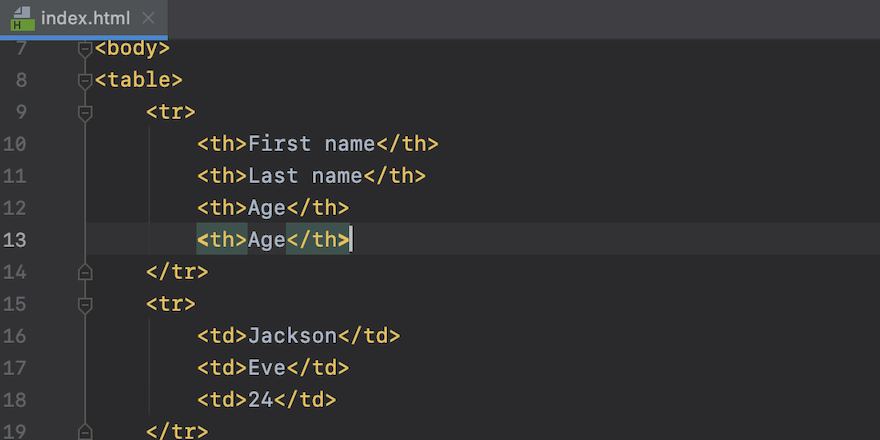Collapse the table tag fold marker
The image size is (880, 440).
tap(85, 80)
